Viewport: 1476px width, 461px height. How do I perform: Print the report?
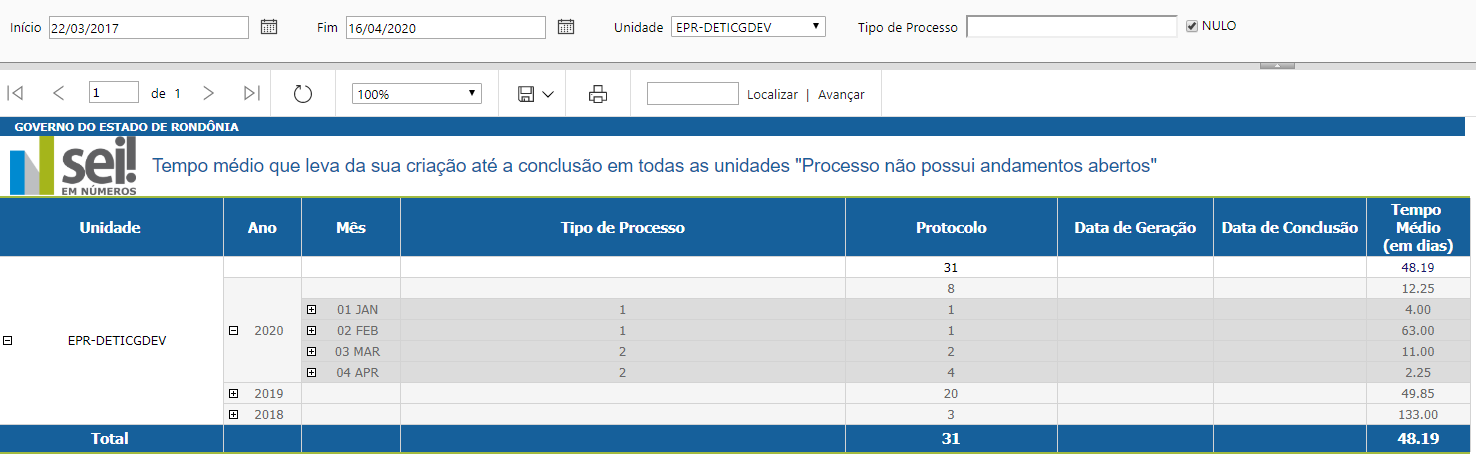598,94
